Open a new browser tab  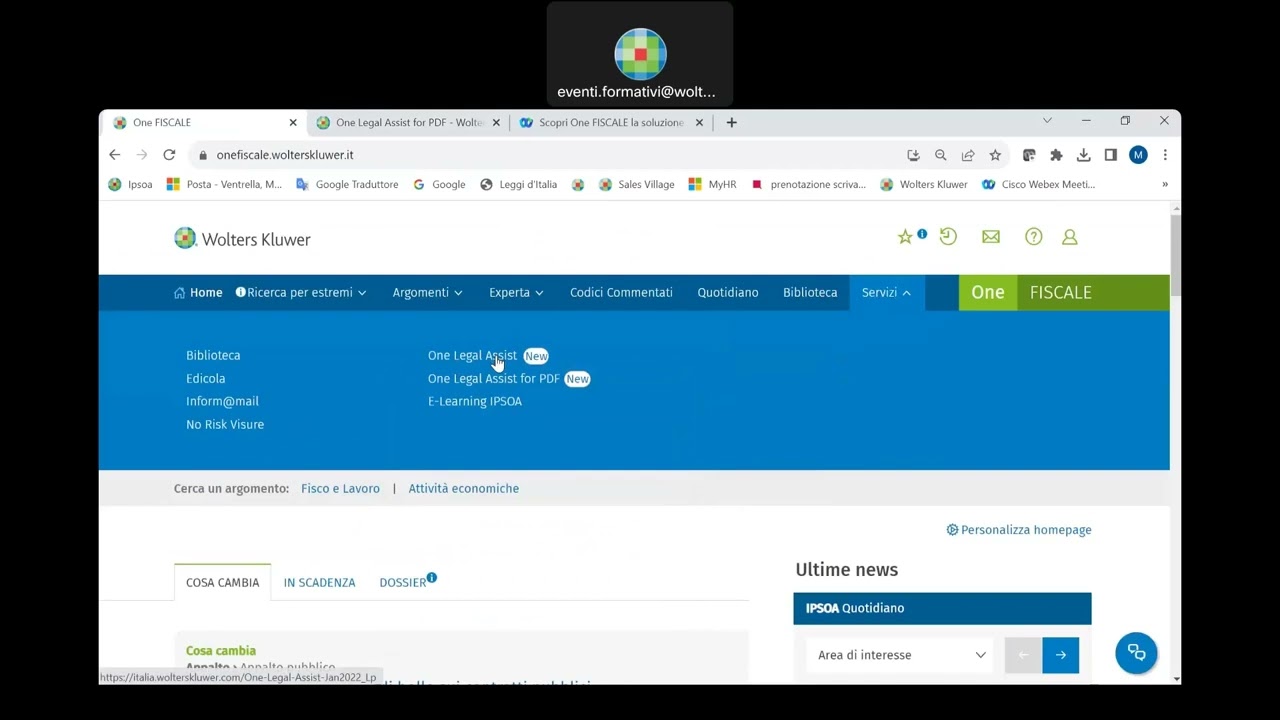731,122
